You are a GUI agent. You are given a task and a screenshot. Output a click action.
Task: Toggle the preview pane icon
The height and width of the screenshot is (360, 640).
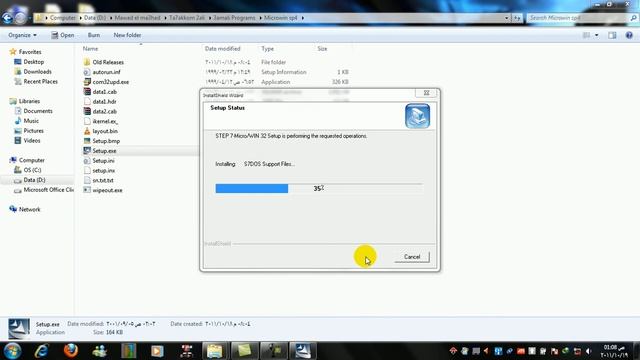coord(612,36)
